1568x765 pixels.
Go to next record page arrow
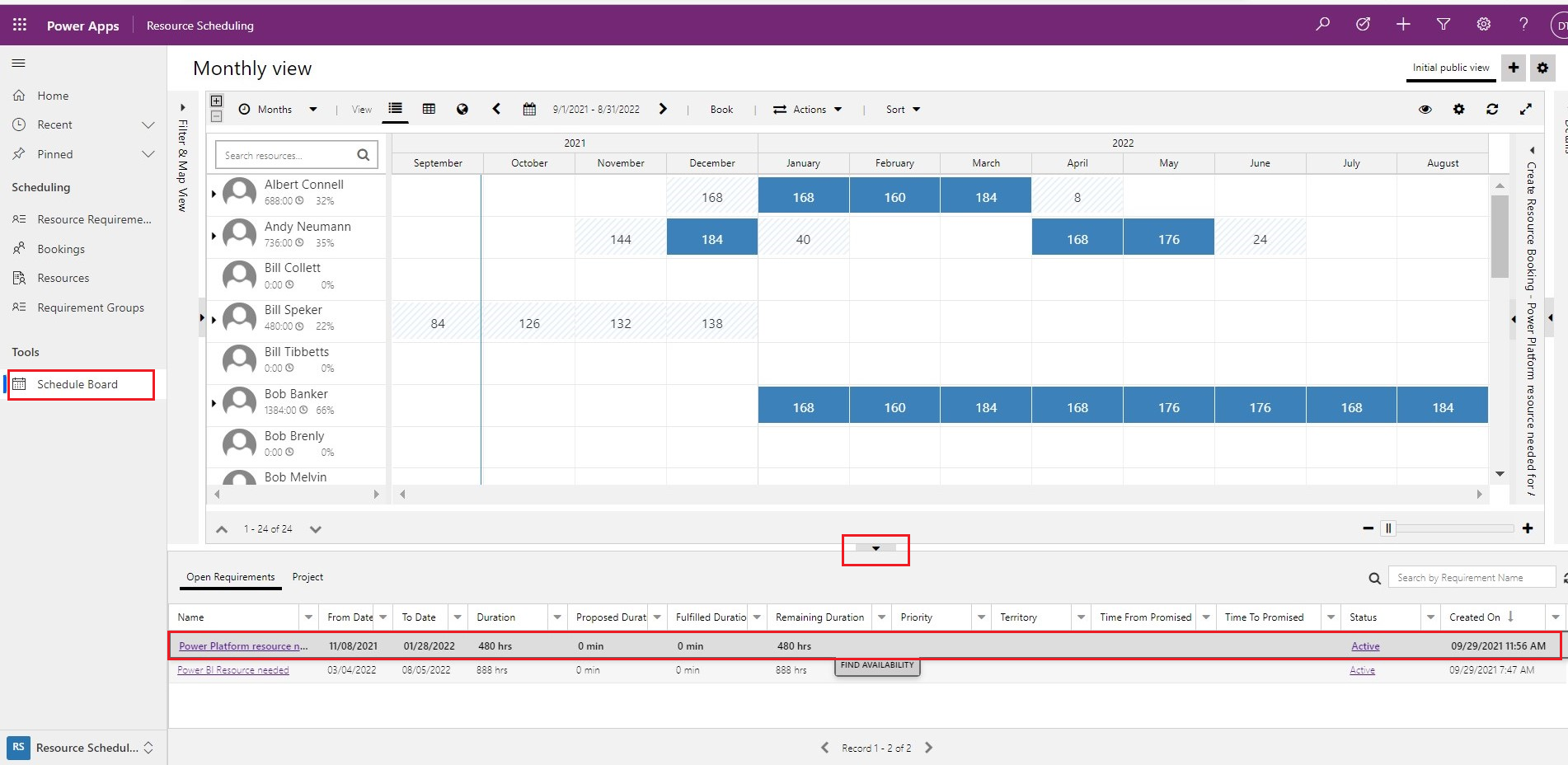(x=928, y=748)
